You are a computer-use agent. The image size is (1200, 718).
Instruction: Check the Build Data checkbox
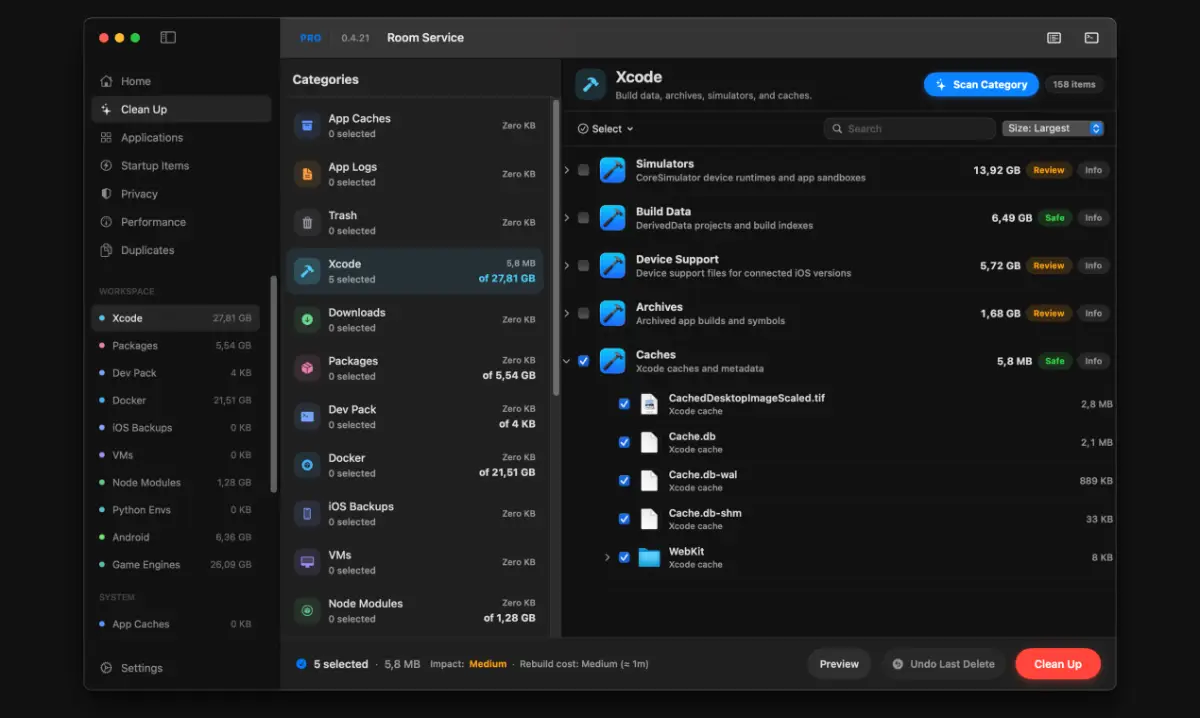click(x=583, y=218)
